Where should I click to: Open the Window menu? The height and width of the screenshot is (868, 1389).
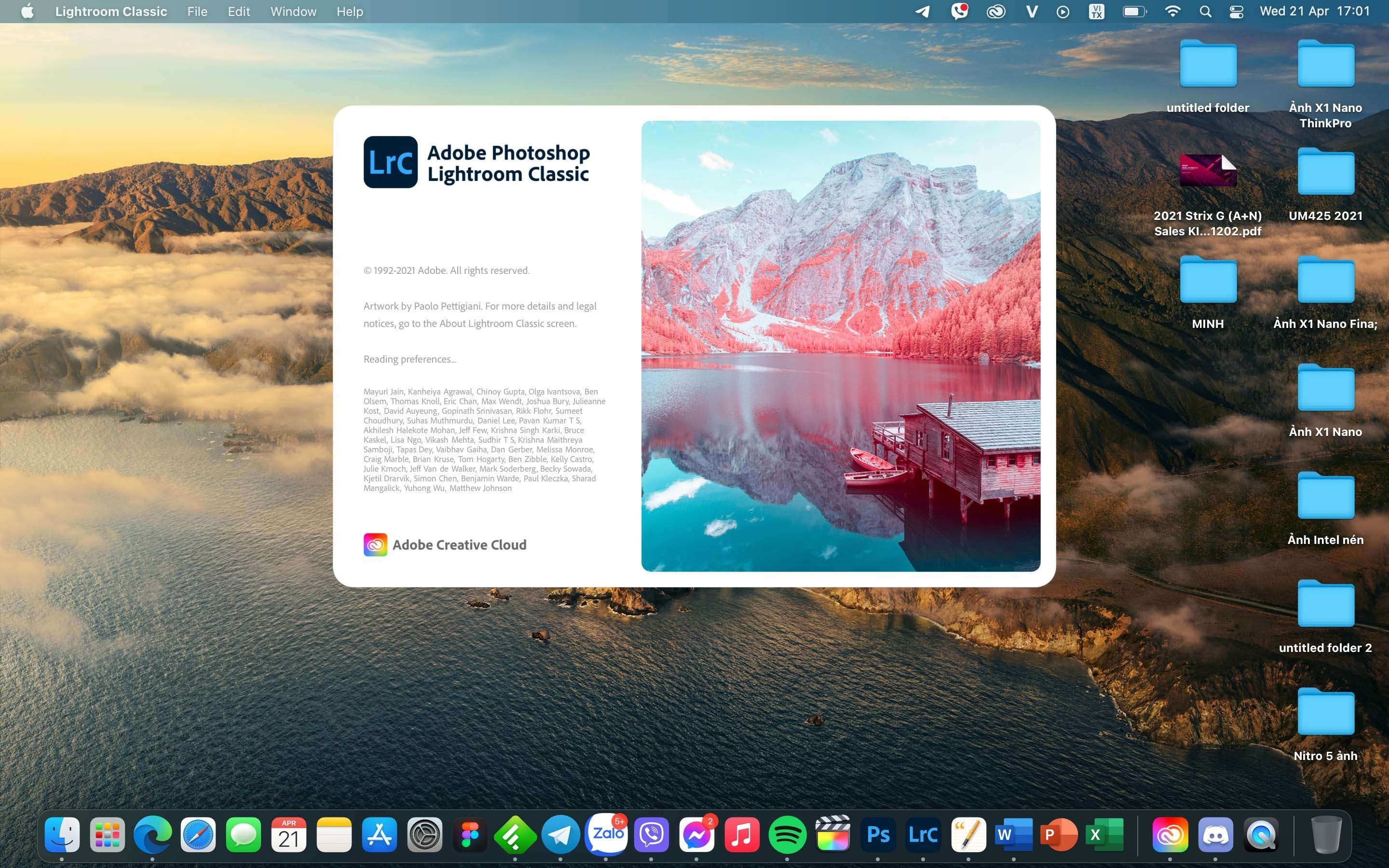tap(293, 12)
